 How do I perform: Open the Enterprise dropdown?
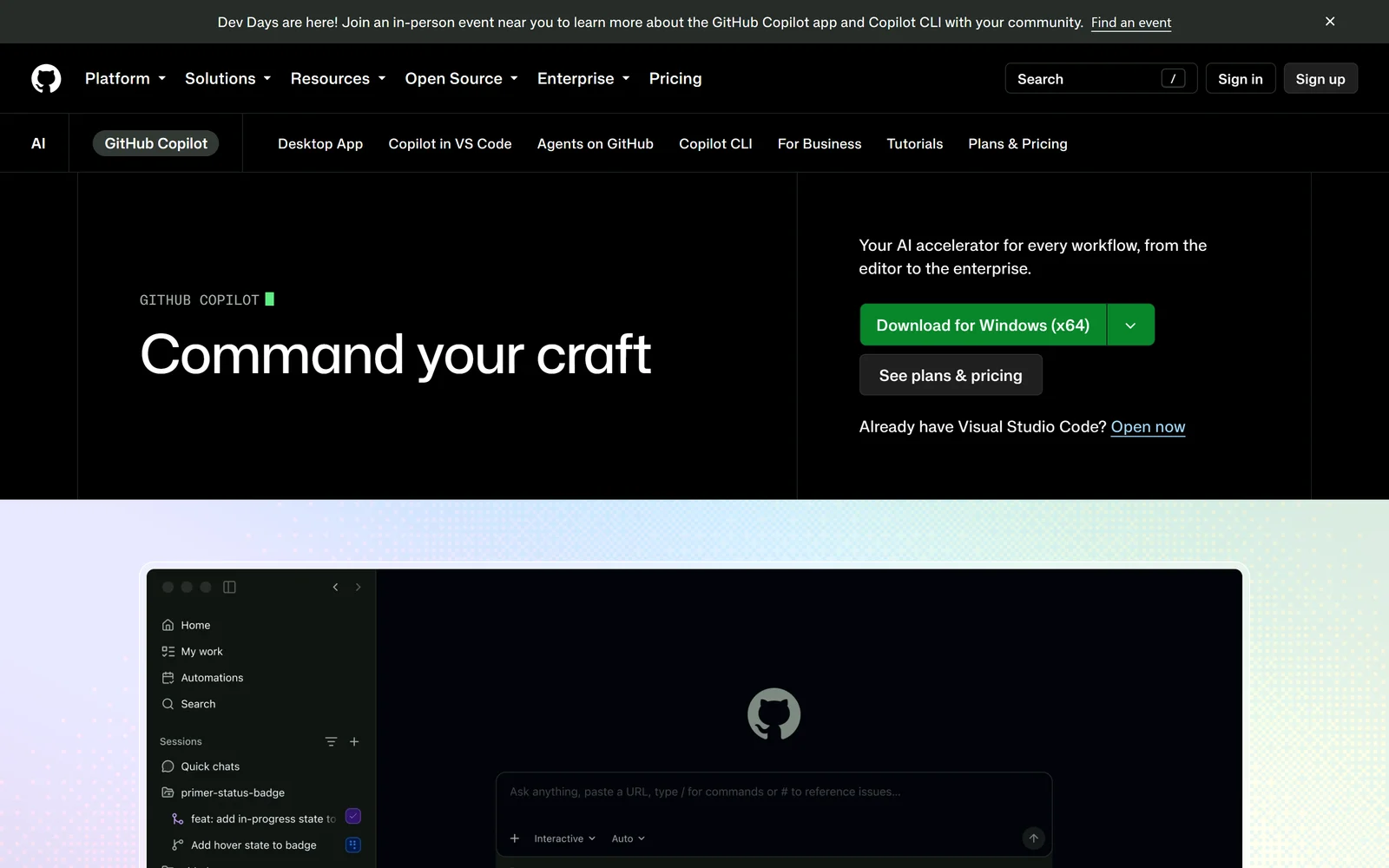coord(583,78)
